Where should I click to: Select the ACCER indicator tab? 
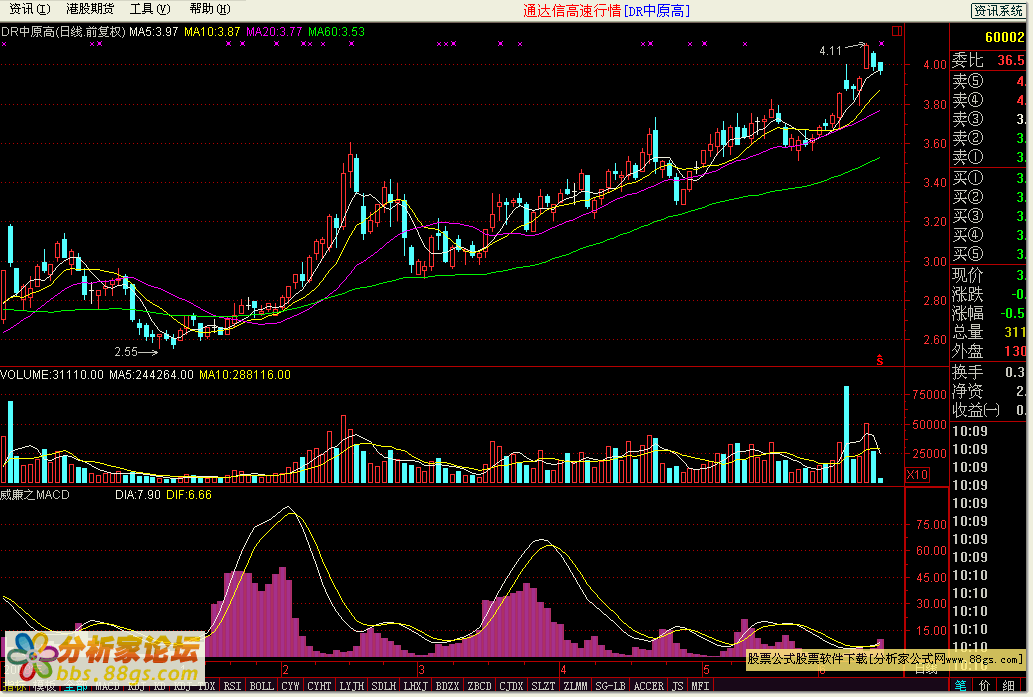click(x=649, y=686)
